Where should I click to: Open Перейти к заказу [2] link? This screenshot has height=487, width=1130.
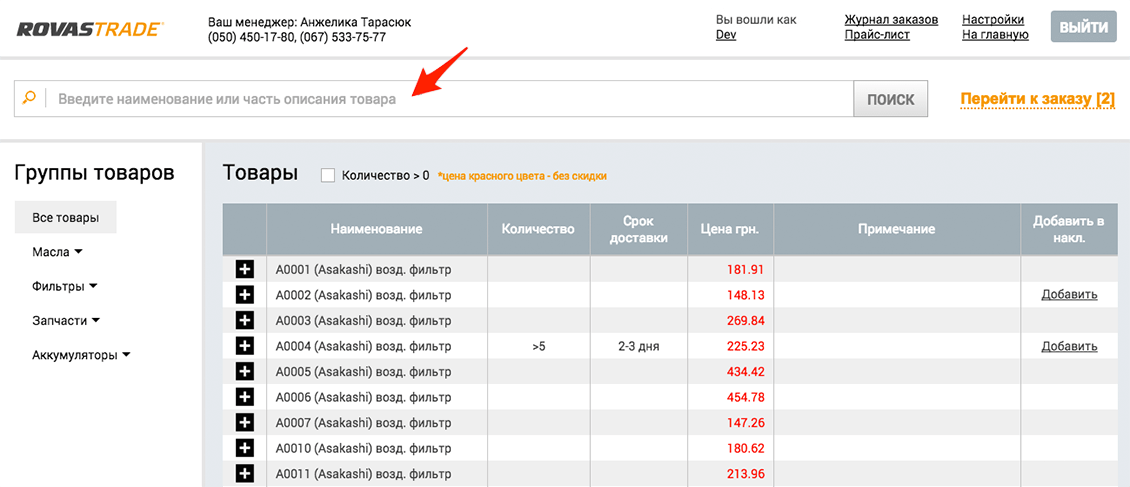coord(1038,99)
